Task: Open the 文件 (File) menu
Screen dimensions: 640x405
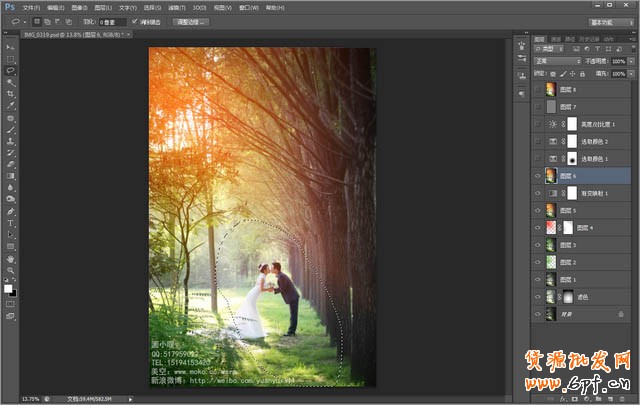Action: point(31,6)
